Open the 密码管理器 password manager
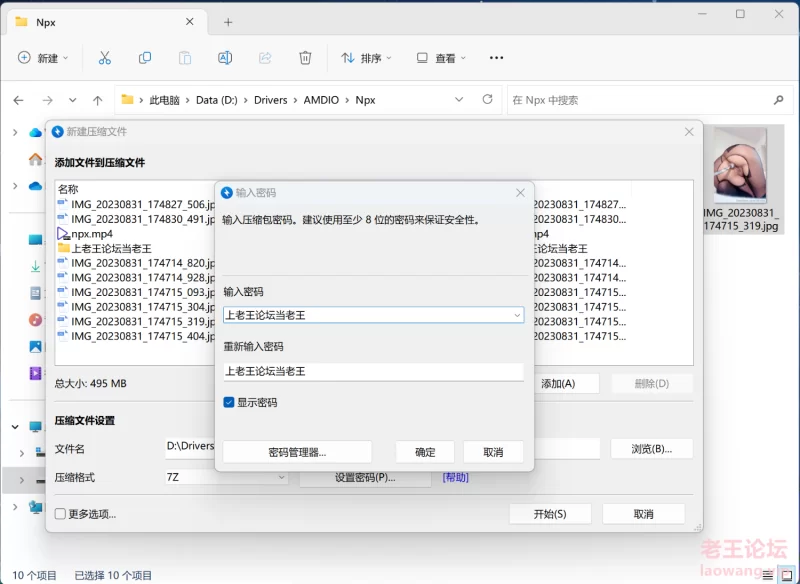The width and height of the screenshot is (800, 584). [297, 452]
